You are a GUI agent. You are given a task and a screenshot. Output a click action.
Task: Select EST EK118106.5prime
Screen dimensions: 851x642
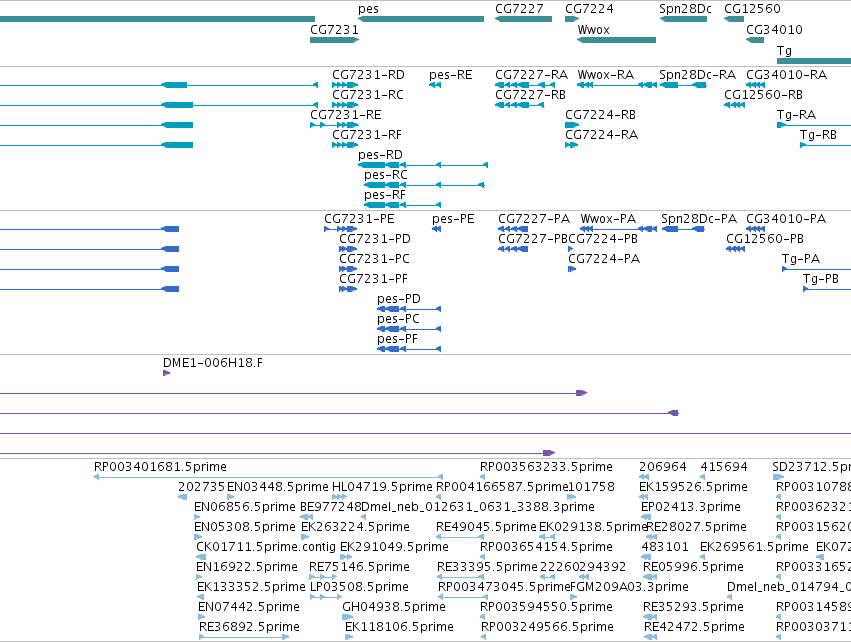tap(349, 637)
